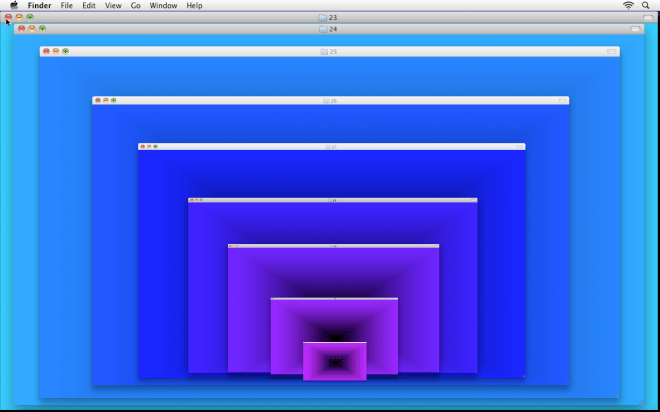Click the Spotlight search magnifier icon
This screenshot has width=660, height=412.
[646, 6]
